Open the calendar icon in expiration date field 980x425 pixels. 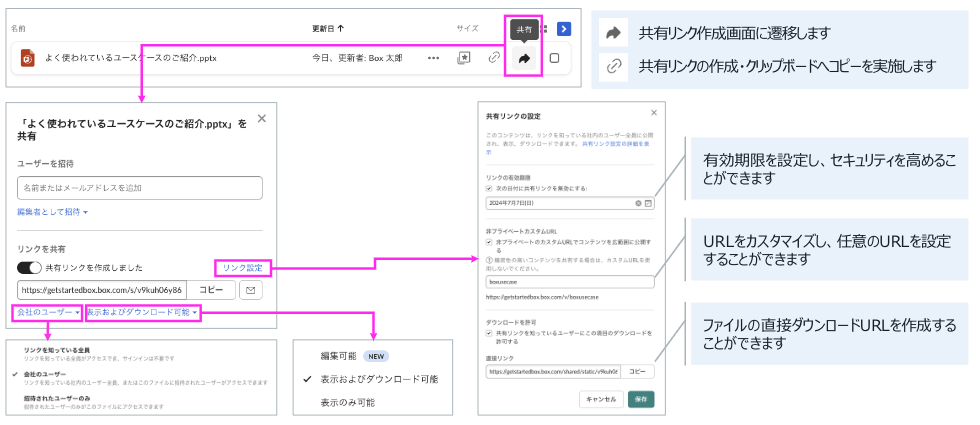coord(648,203)
